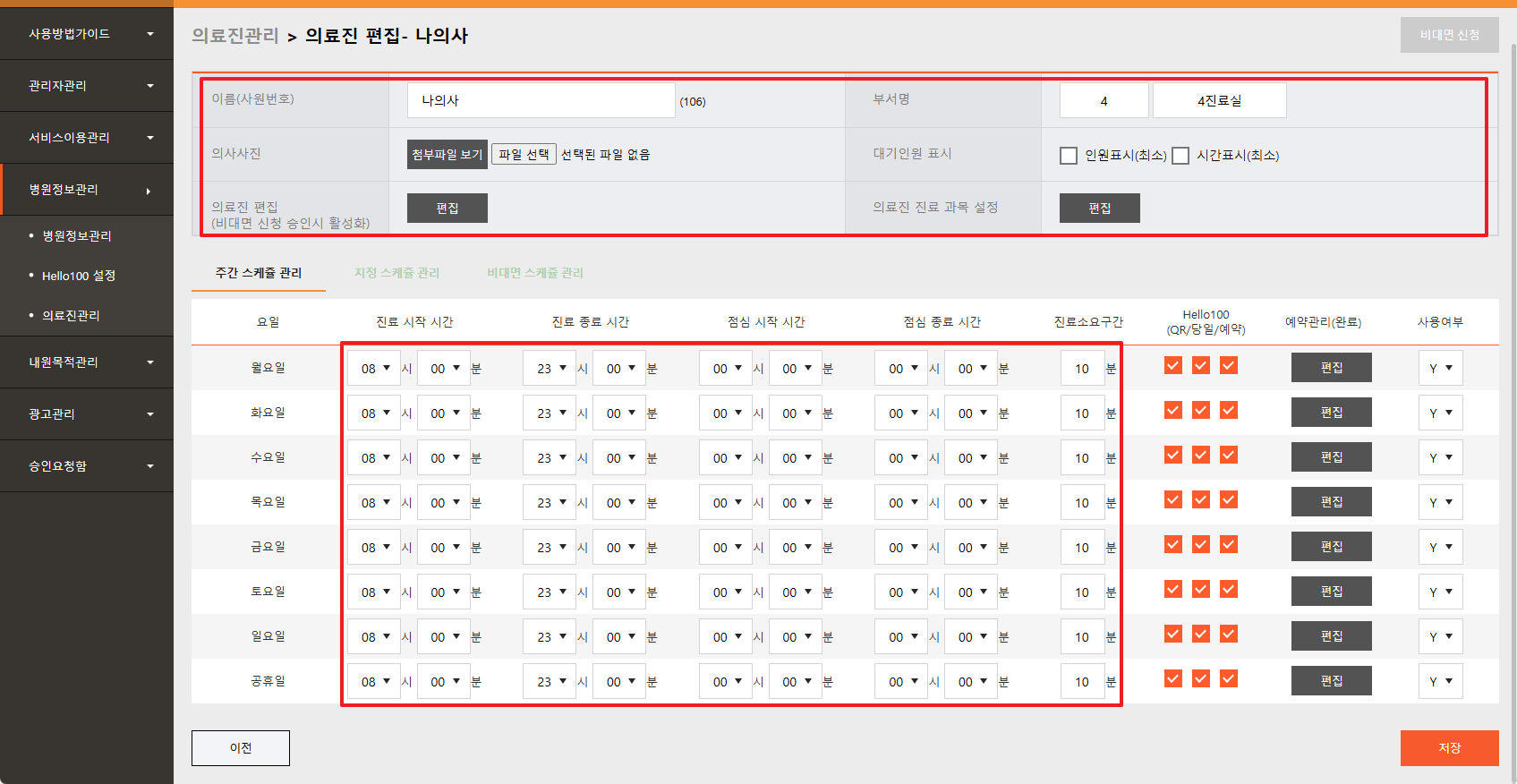Switch to 지정 스케줄 관리 tab
This screenshot has height=784, width=1517.
(x=396, y=273)
